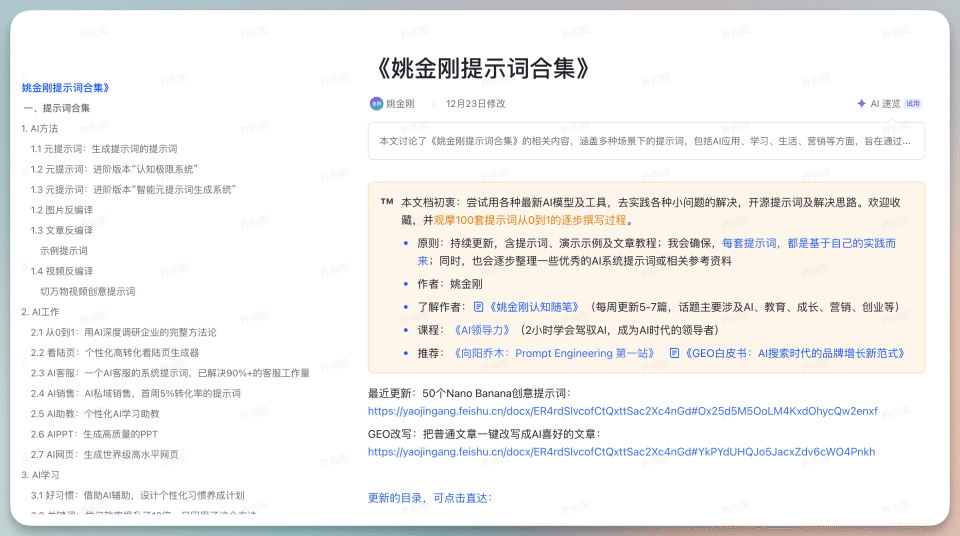Viewport: 960px width, 536px height.
Task: Jump to 1.2 图片反编译 outline entry
Action: (62, 210)
